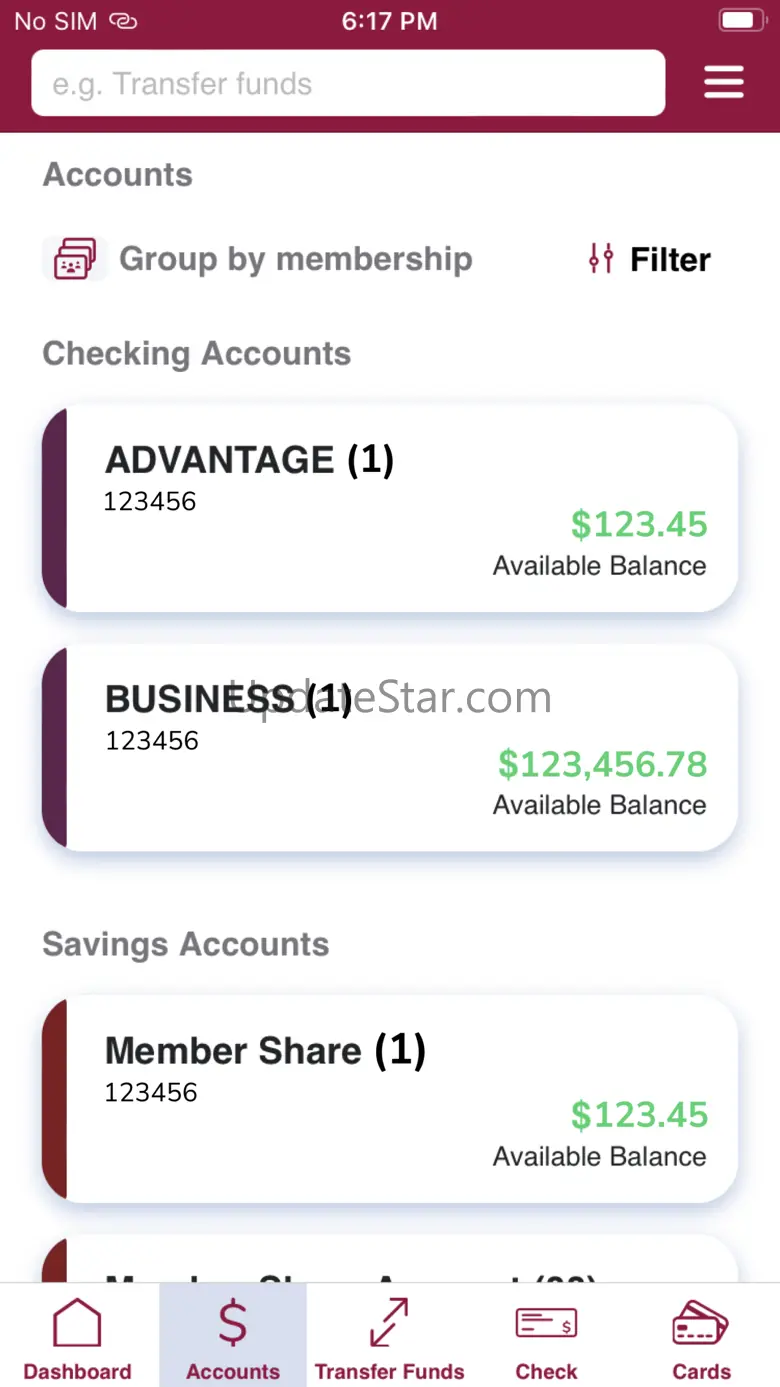
Task: Tap the Filter label
Action: tap(670, 260)
